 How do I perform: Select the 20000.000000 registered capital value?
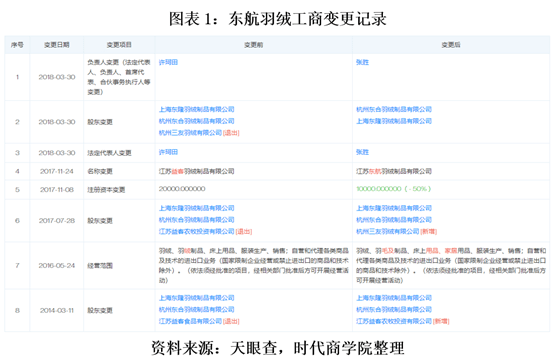point(182,189)
